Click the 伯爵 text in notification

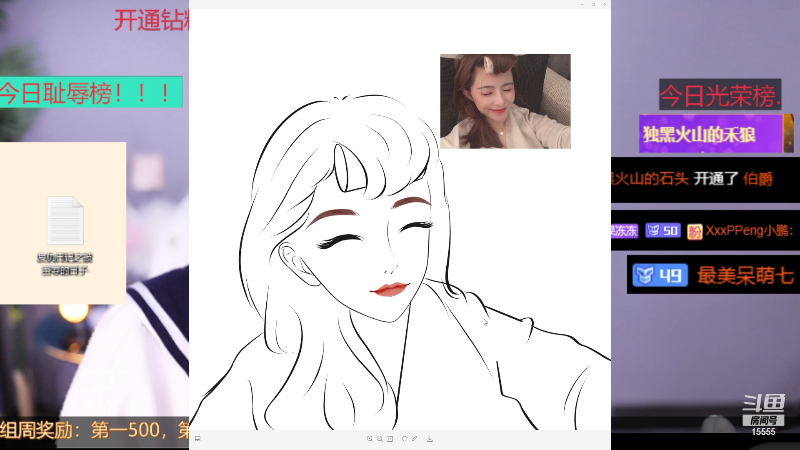pos(758,179)
